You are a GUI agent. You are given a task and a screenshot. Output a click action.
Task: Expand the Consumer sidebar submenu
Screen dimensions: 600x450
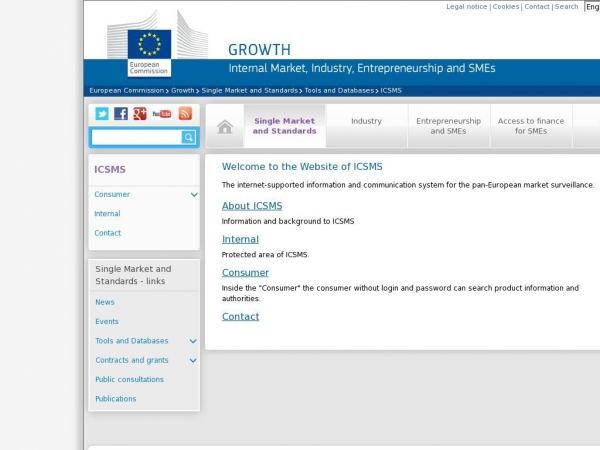point(194,194)
